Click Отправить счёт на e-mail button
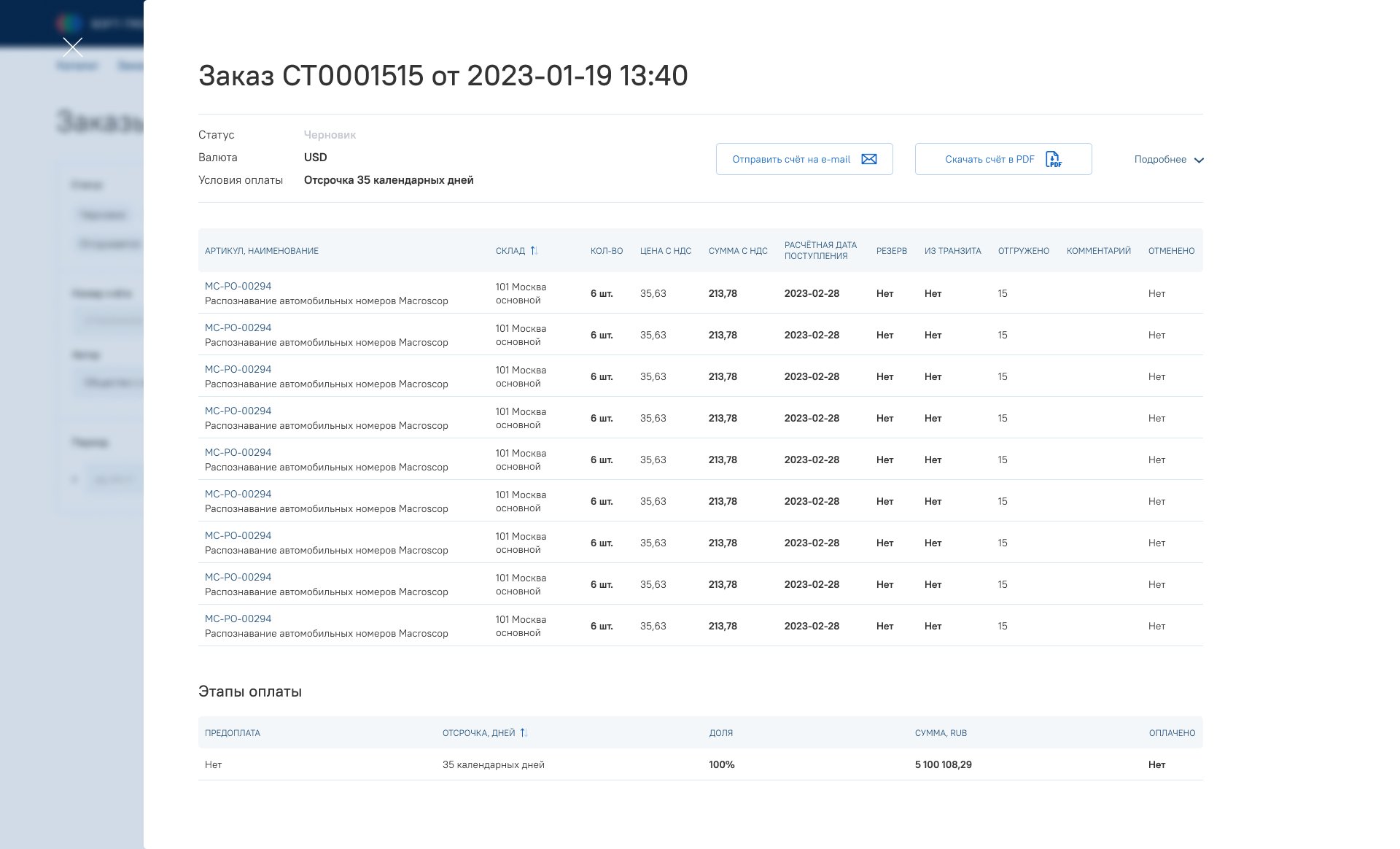The image size is (1400, 849). pyautogui.click(x=791, y=159)
